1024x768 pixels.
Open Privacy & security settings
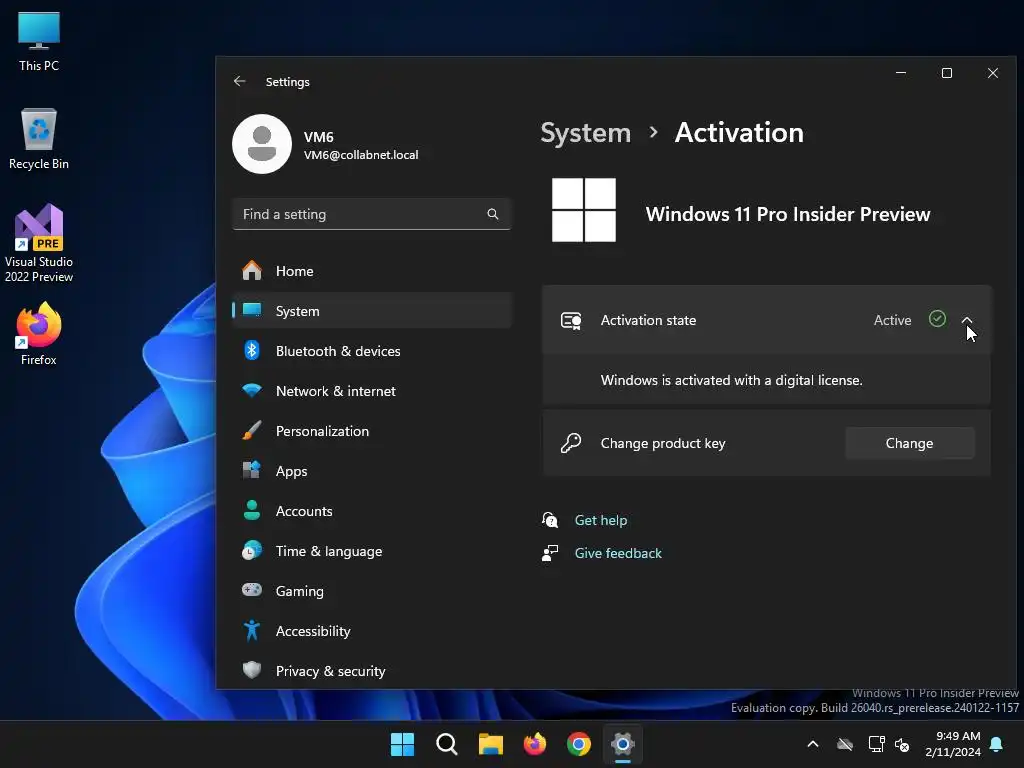click(371, 671)
